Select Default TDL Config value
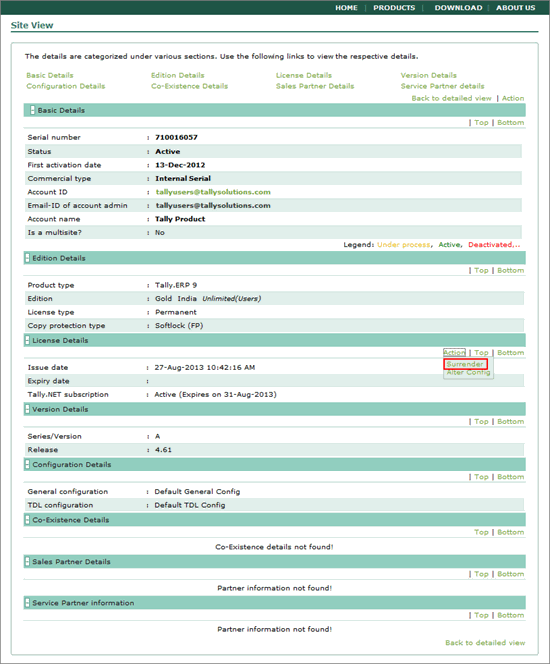The image size is (550, 664). tap(190, 505)
